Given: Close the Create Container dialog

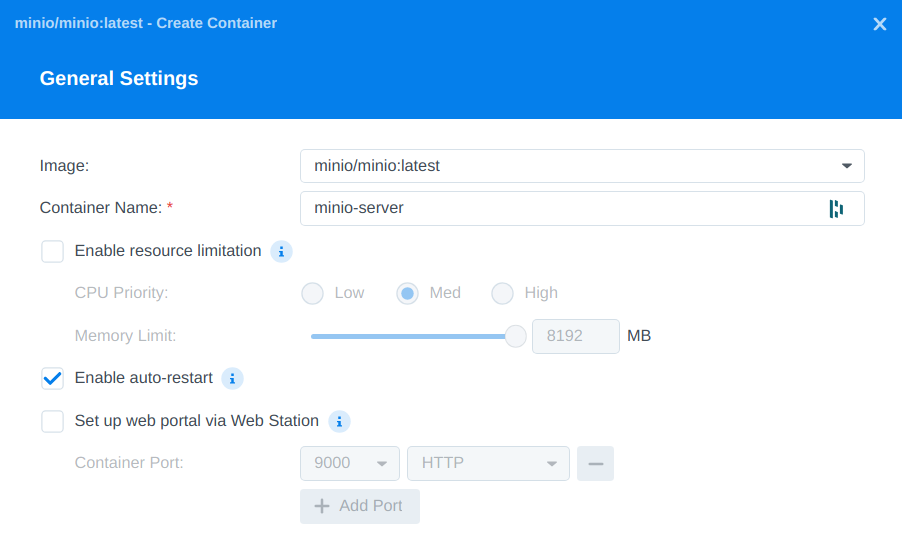Looking at the screenshot, I should click(x=880, y=24).
